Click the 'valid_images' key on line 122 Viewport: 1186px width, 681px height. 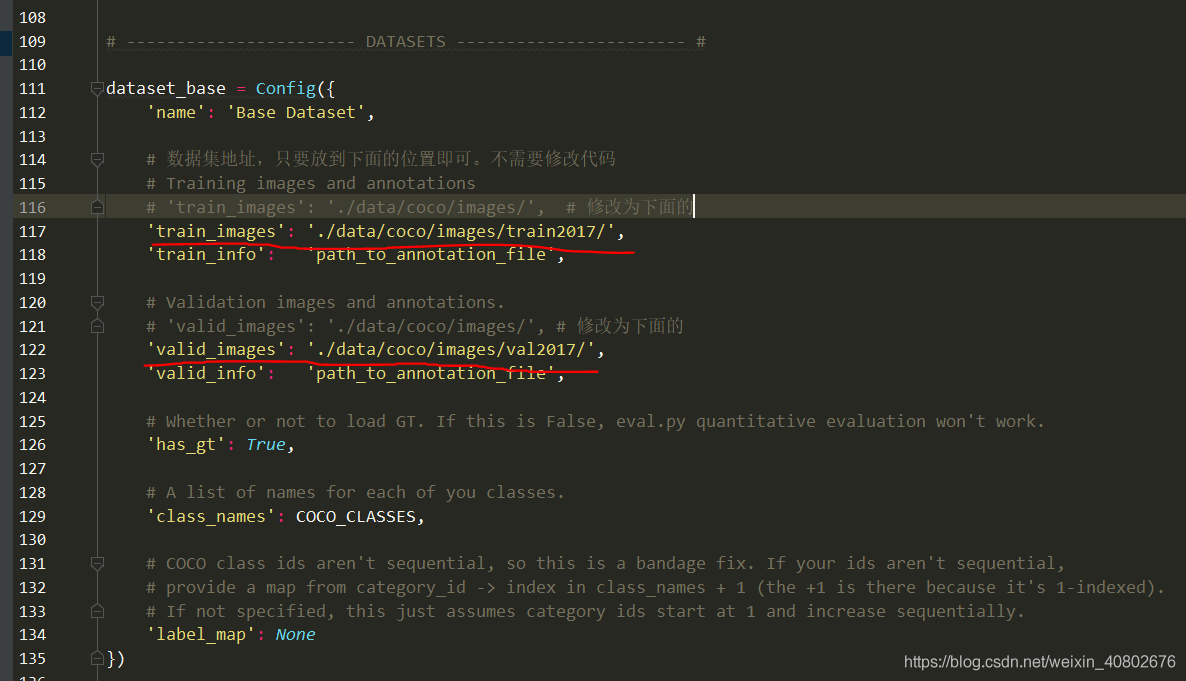216,350
